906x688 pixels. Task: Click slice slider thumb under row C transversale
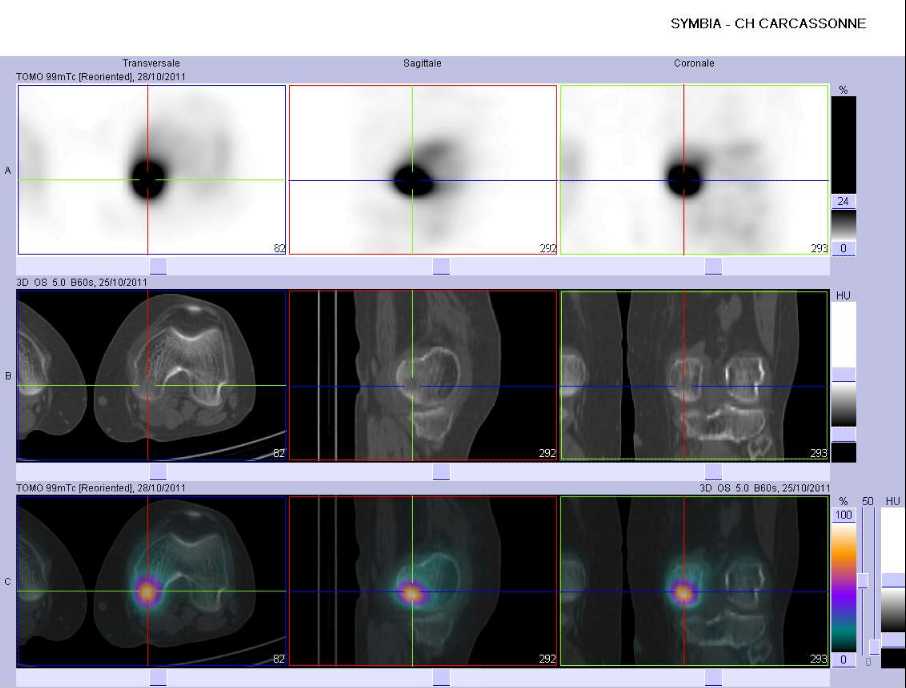pyautogui.click(x=158, y=678)
